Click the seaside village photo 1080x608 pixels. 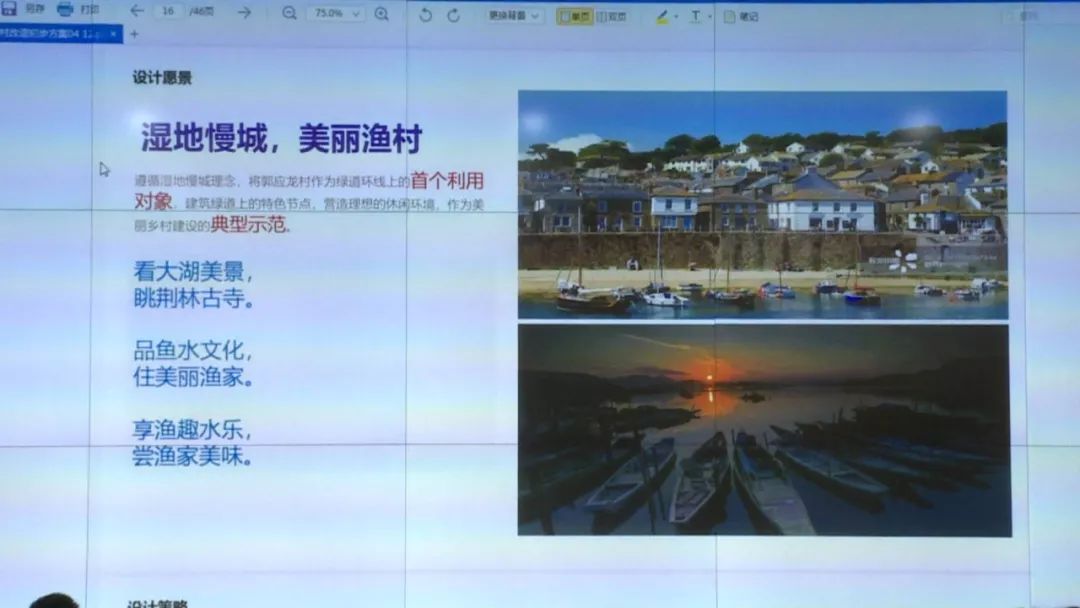(x=763, y=205)
